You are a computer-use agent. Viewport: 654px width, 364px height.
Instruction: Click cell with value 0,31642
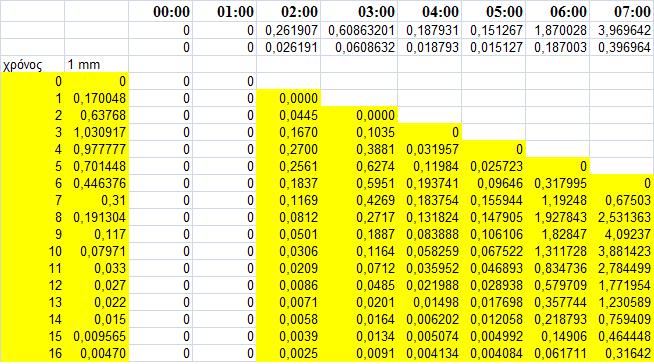click(622, 354)
